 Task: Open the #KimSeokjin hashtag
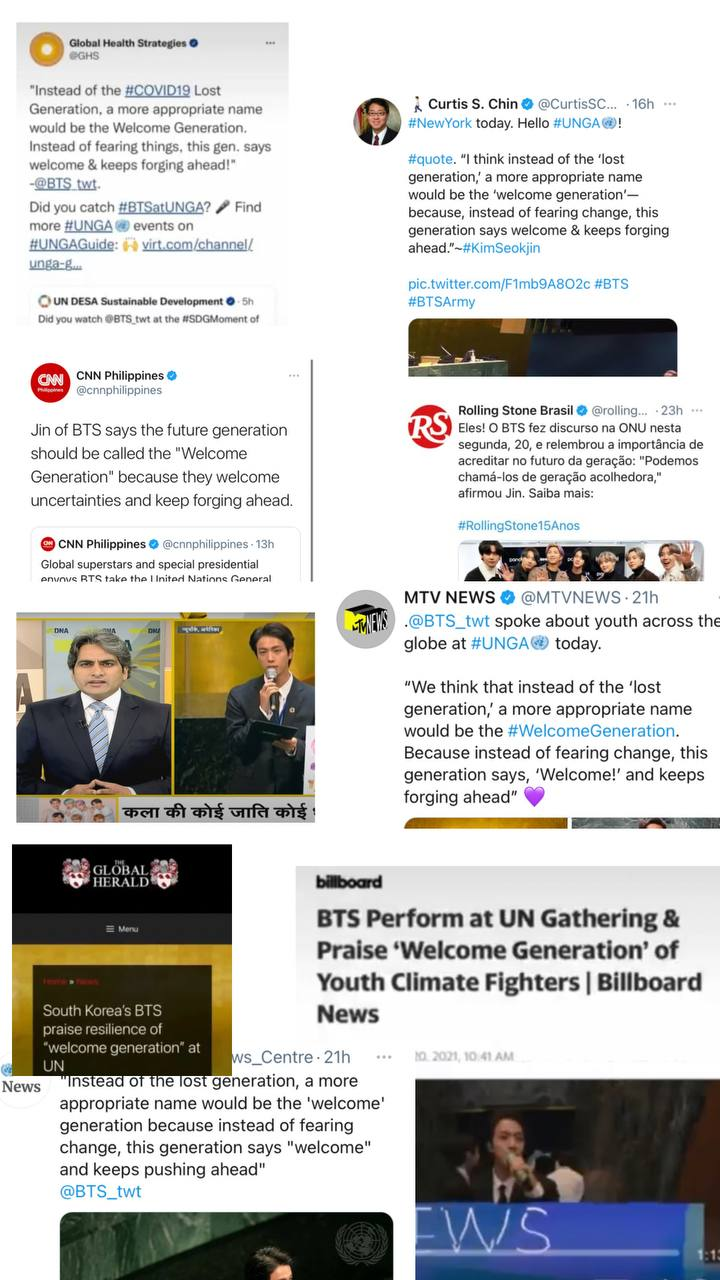click(x=505, y=248)
